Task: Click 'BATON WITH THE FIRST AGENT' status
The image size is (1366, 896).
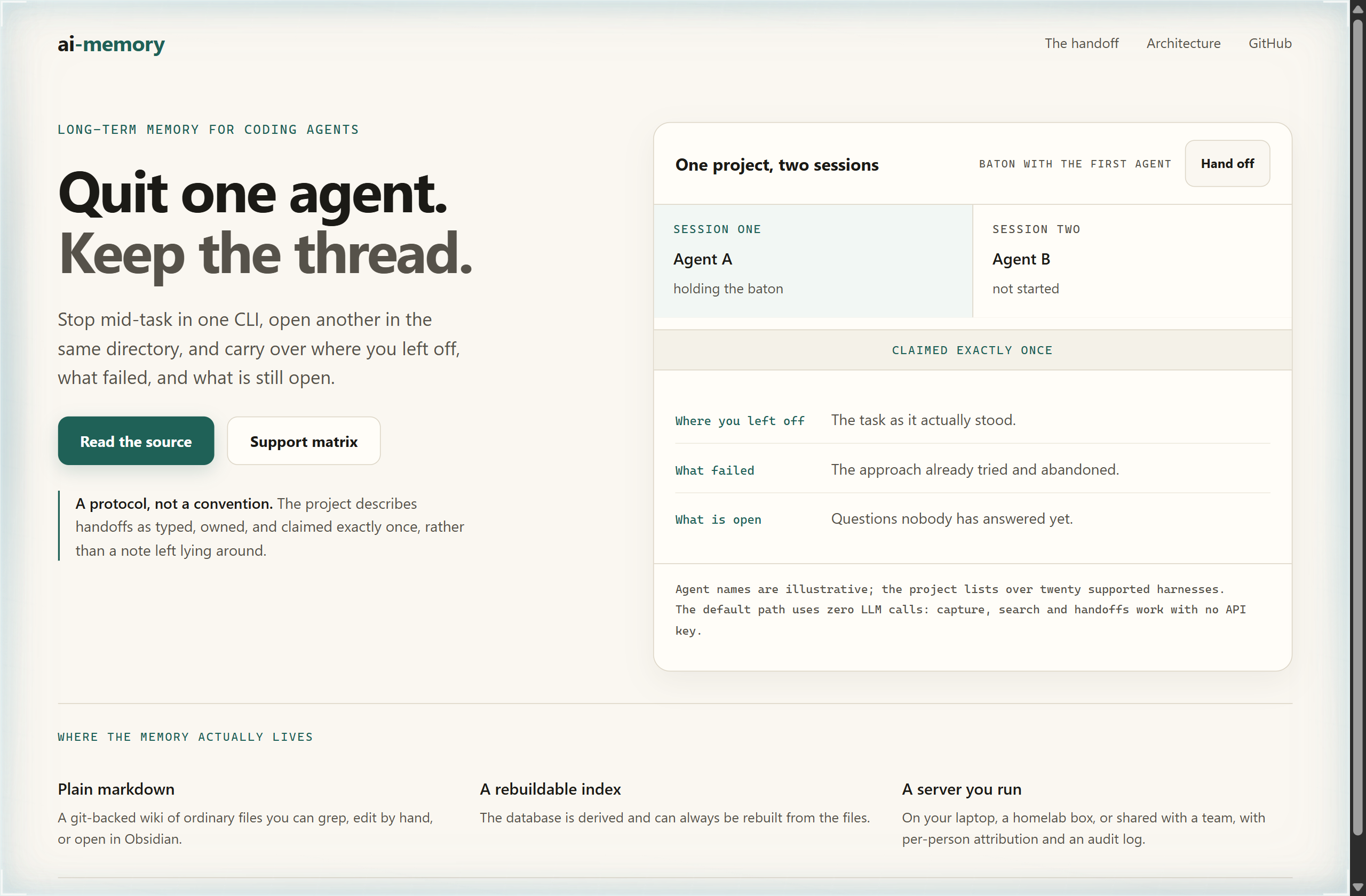Action: click(1075, 164)
